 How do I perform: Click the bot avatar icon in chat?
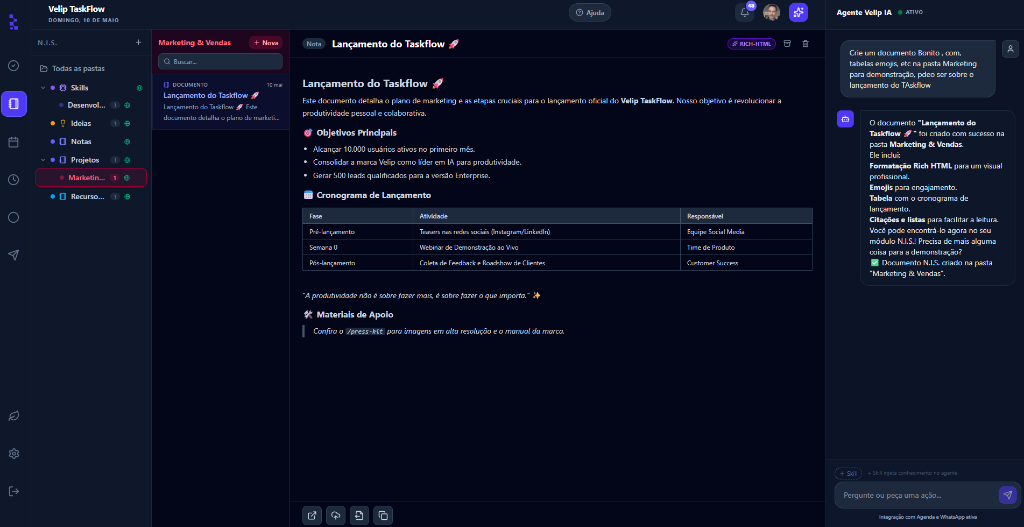coord(845,119)
